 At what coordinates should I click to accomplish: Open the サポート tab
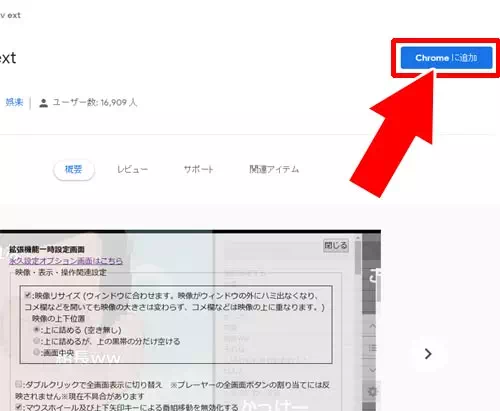coord(199,169)
